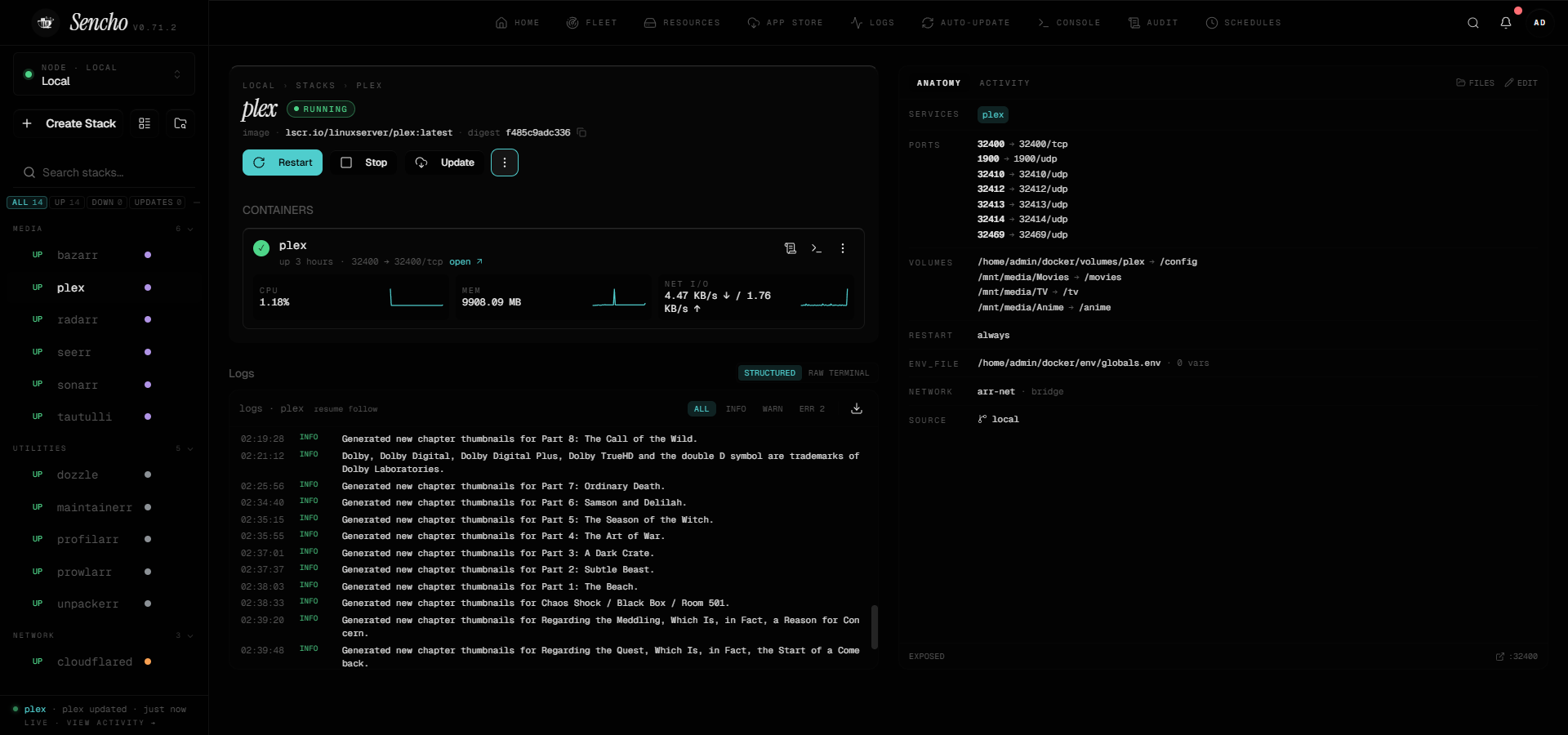Click the green plex container health checkmark
This screenshot has height=735, width=1568.
261,248
